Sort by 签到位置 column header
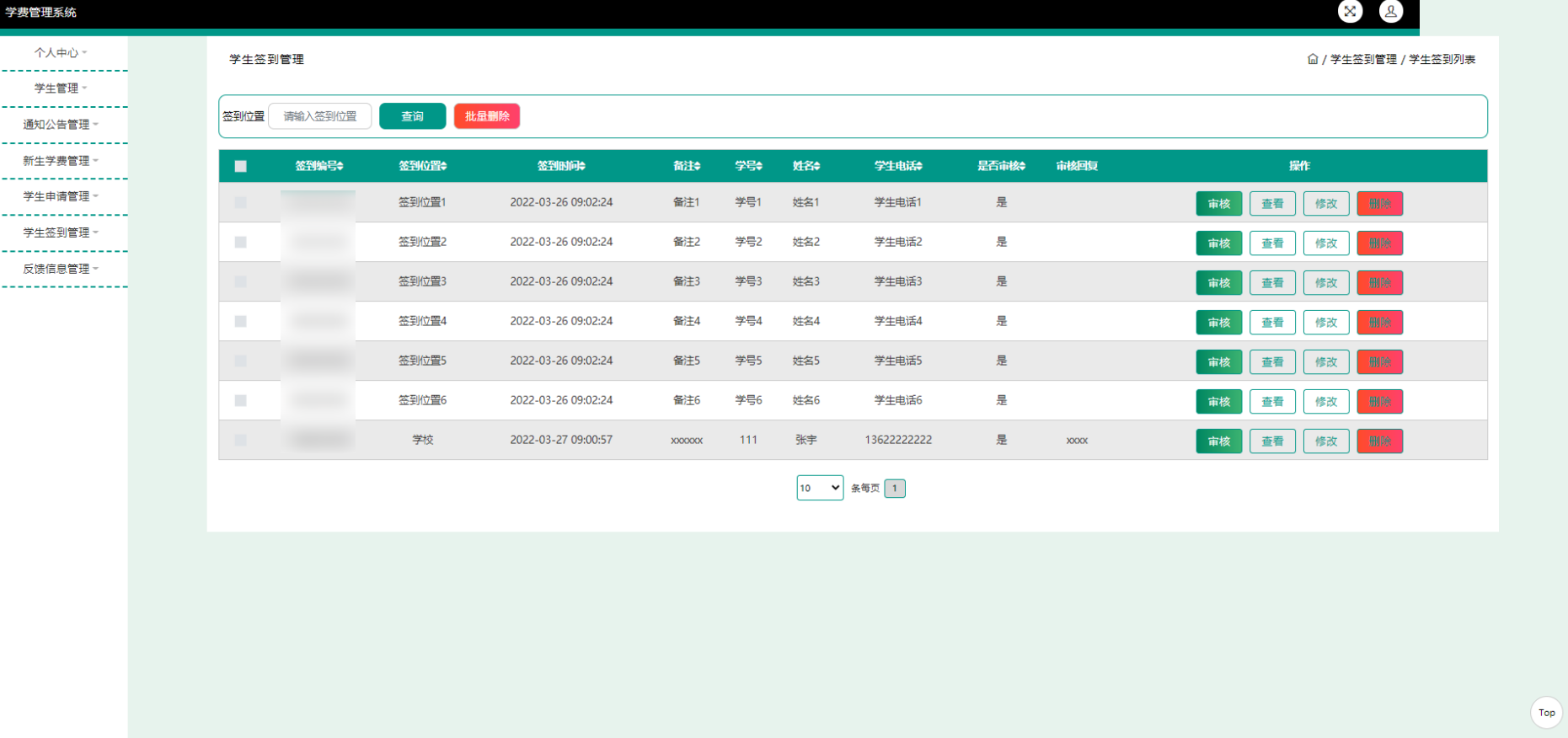1568x738 pixels. (x=423, y=166)
